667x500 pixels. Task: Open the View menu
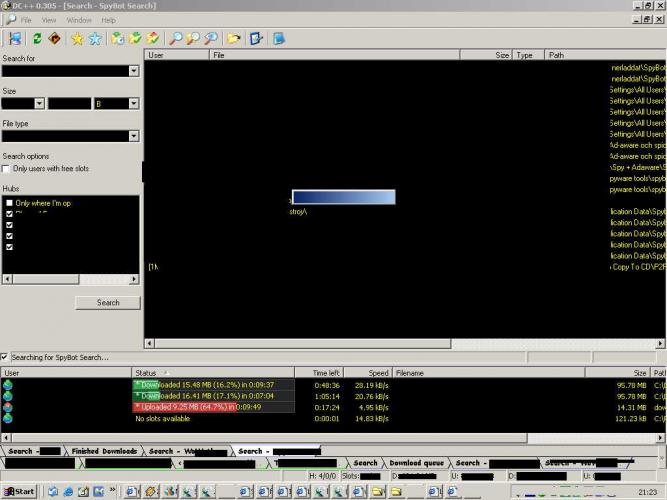tap(48, 20)
